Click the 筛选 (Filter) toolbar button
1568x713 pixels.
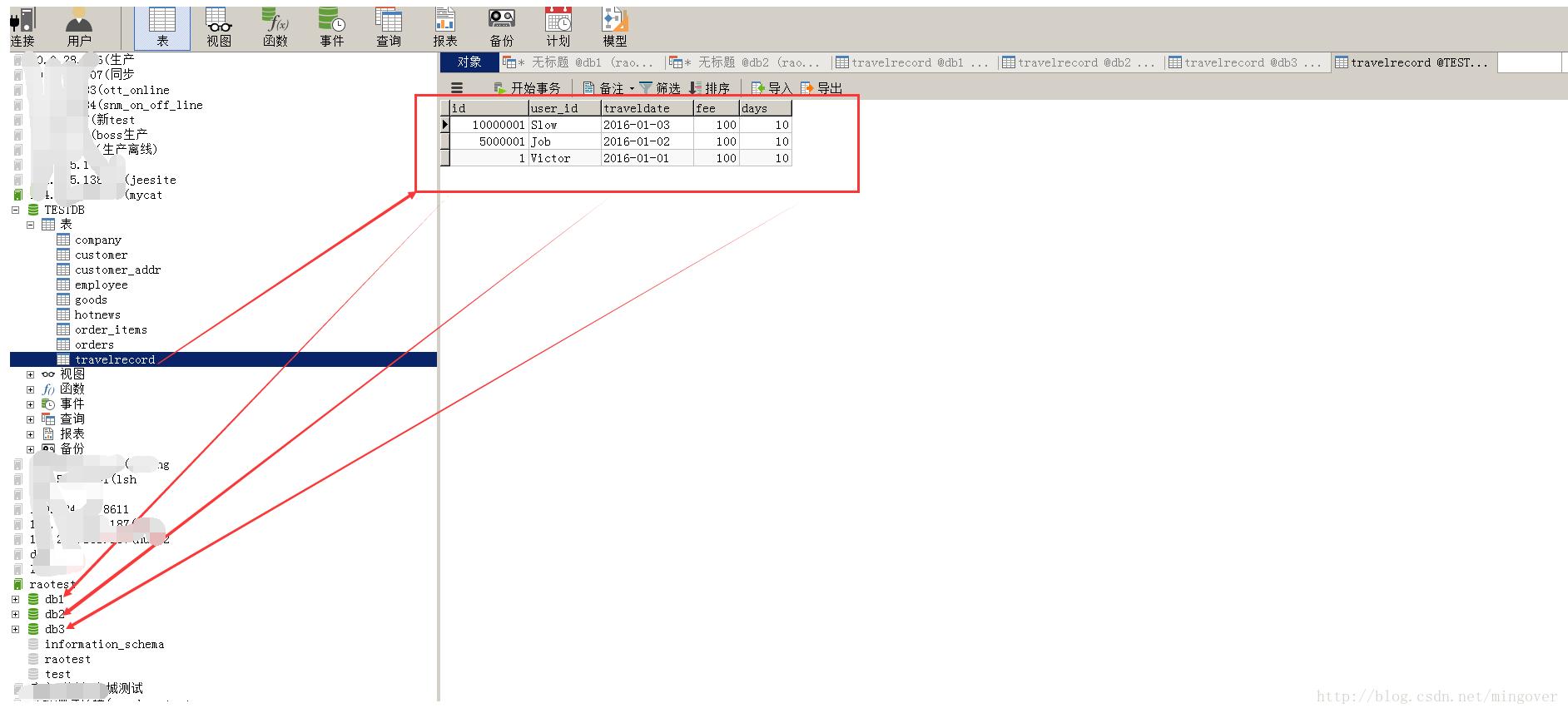pos(660,88)
